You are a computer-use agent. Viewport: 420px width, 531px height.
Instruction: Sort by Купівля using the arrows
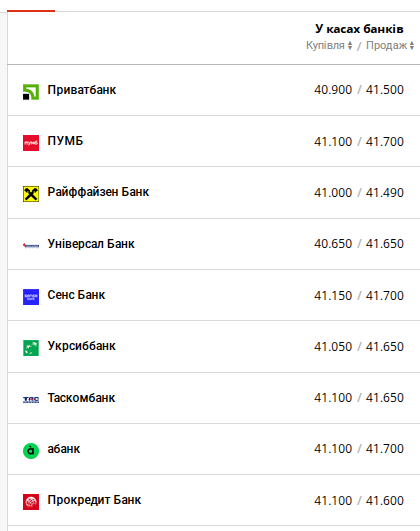click(x=350, y=45)
